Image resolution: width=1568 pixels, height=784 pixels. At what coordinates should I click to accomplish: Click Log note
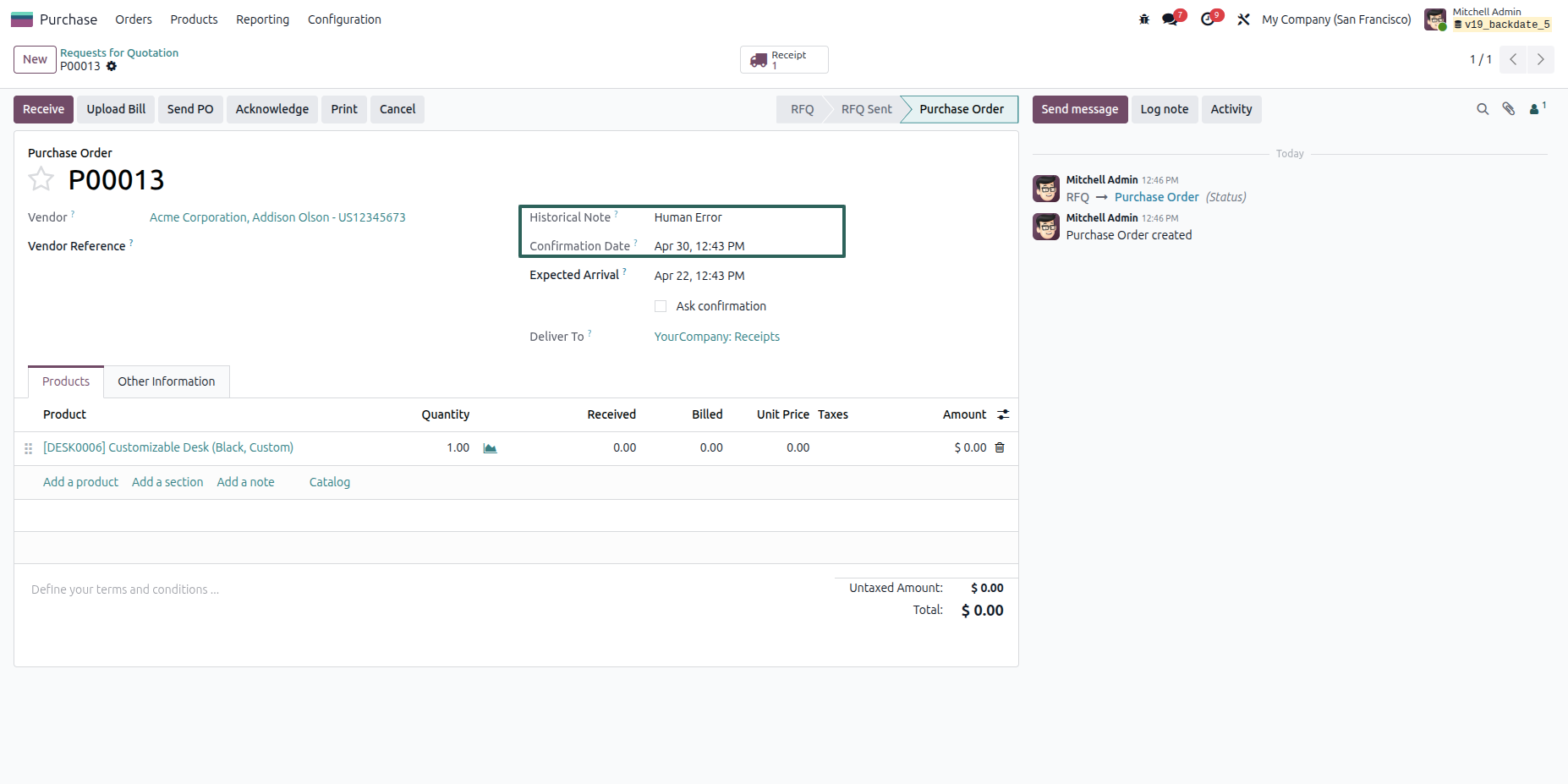click(1165, 109)
